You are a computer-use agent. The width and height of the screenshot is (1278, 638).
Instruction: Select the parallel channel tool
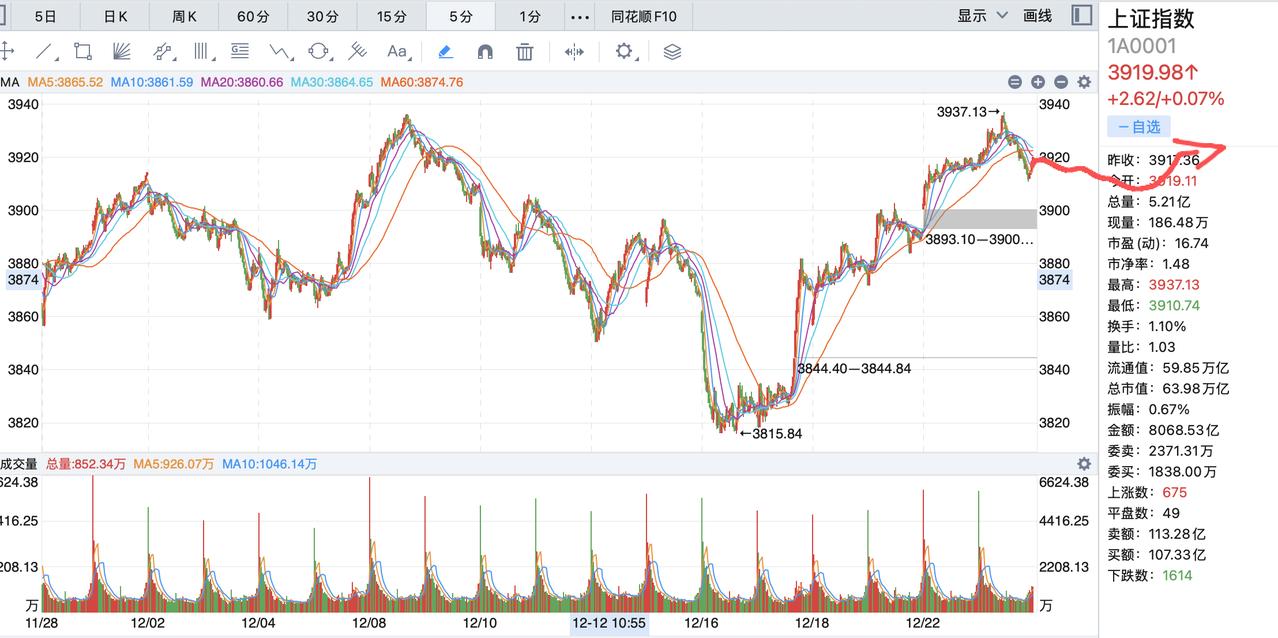point(163,51)
